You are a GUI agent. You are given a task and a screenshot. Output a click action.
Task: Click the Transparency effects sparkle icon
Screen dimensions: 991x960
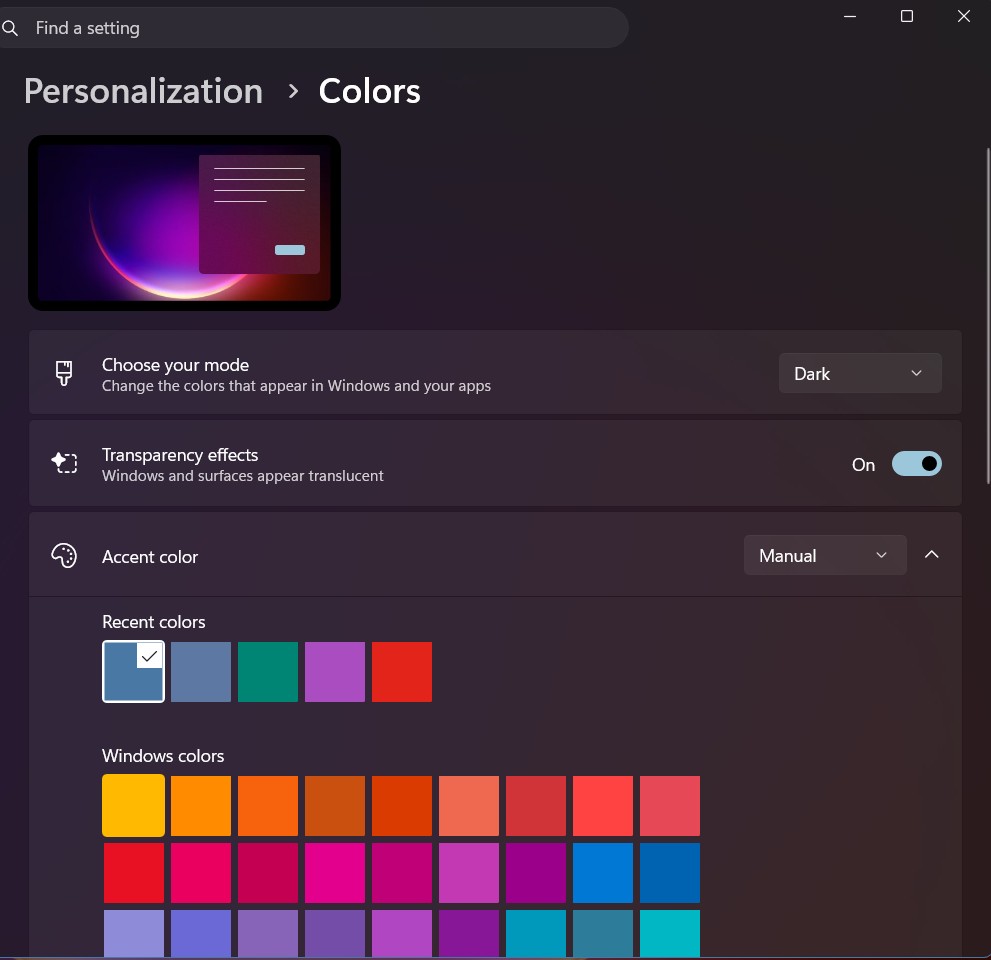pyautogui.click(x=64, y=463)
